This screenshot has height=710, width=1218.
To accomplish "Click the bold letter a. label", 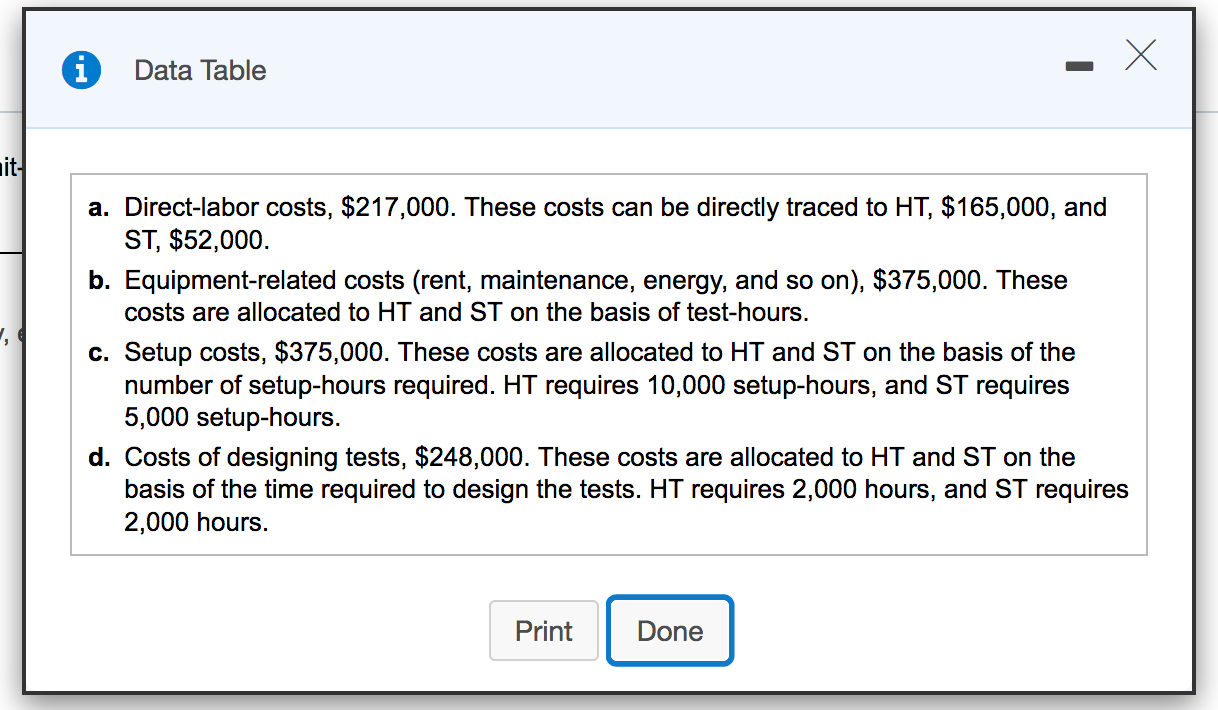I will (98, 208).
